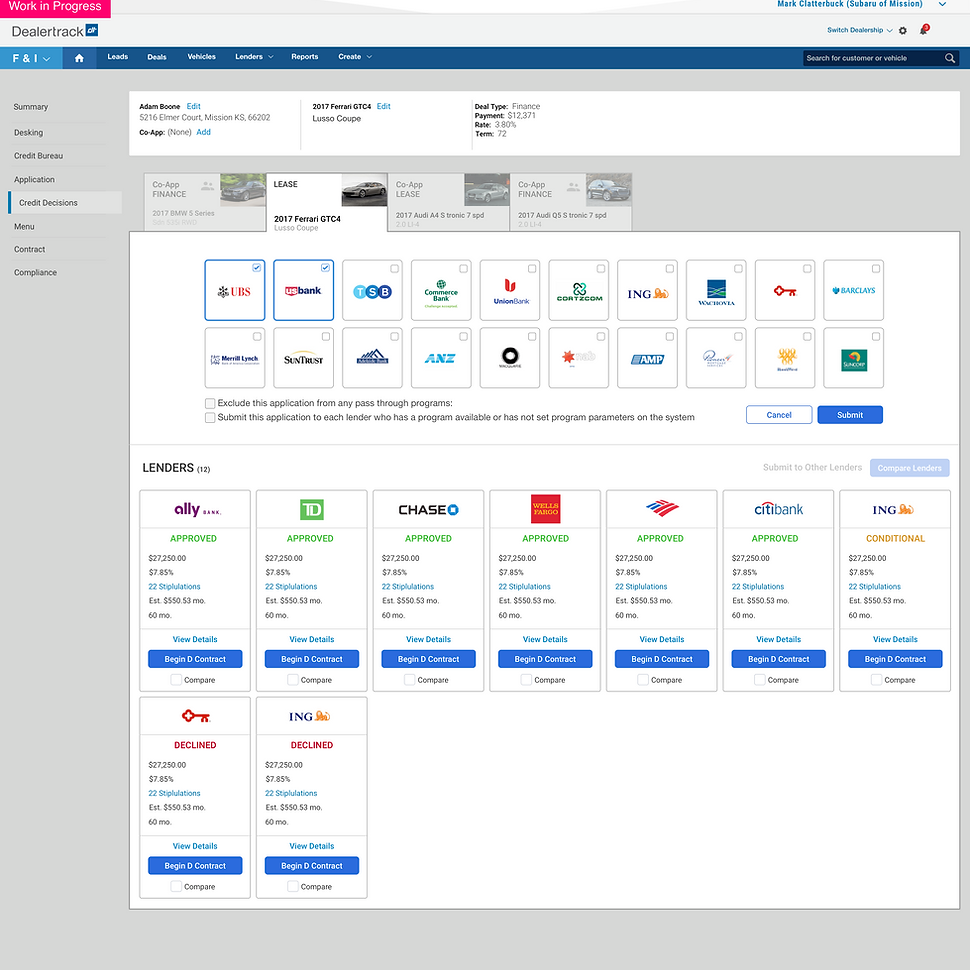Select the AMP lender tile
This screenshot has height=970, width=970.
coord(647,358)
